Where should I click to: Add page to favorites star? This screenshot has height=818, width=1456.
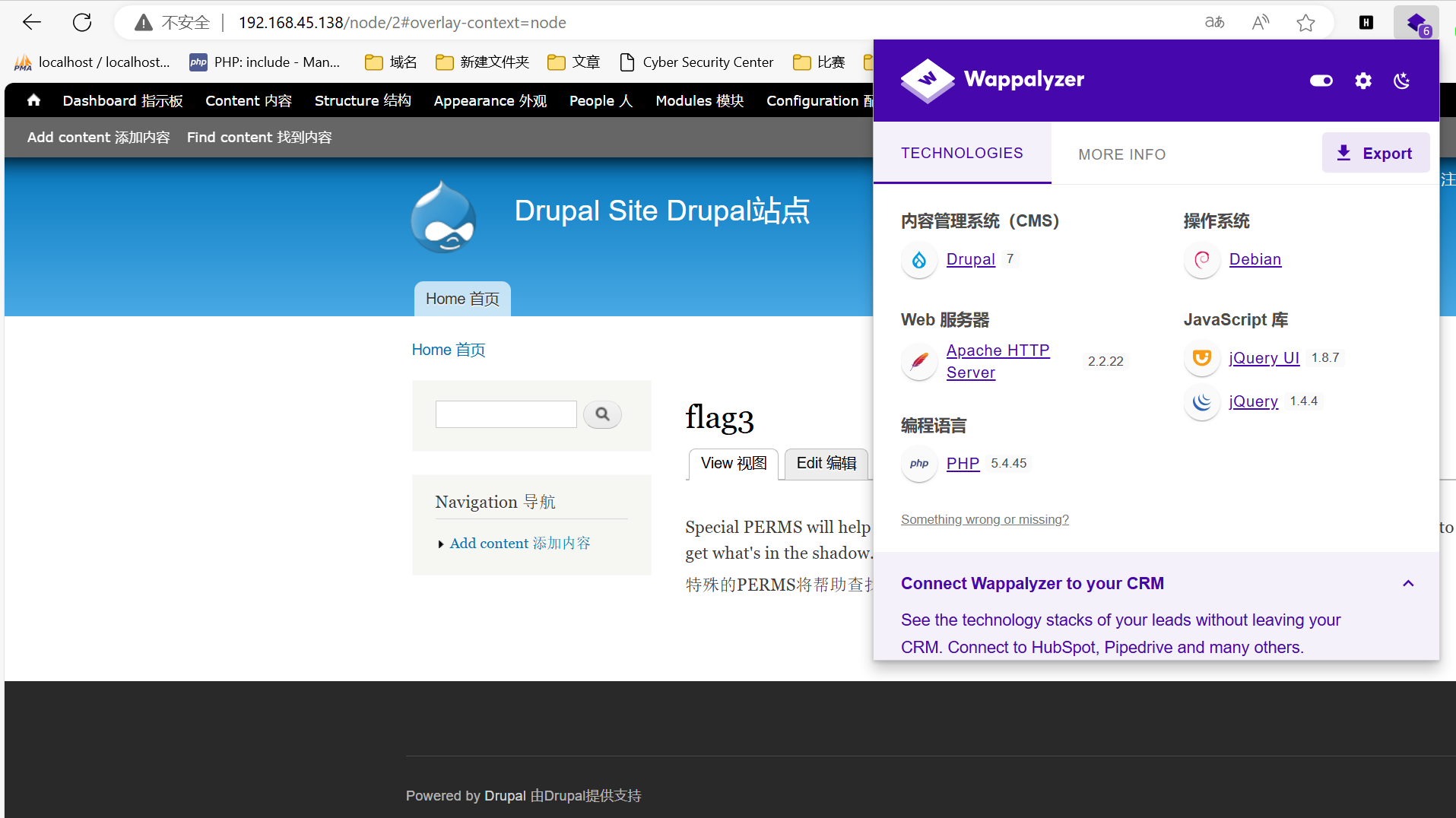[x=1306, y=23]
